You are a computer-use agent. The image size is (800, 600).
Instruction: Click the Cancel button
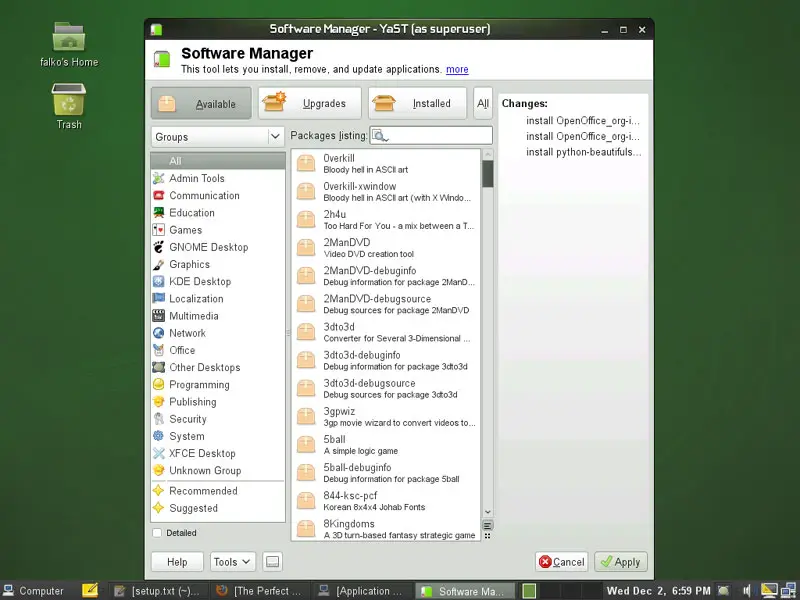[562, 562]
